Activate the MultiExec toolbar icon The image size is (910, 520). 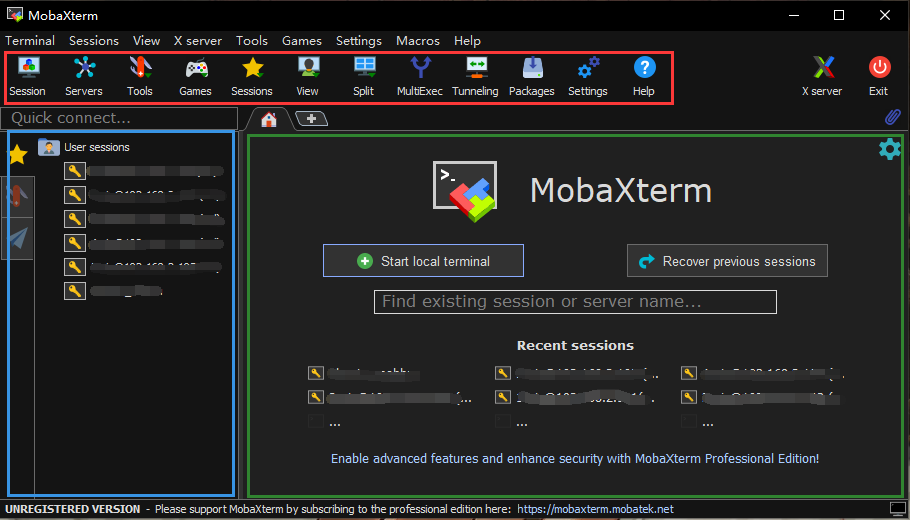pos(420,77)
